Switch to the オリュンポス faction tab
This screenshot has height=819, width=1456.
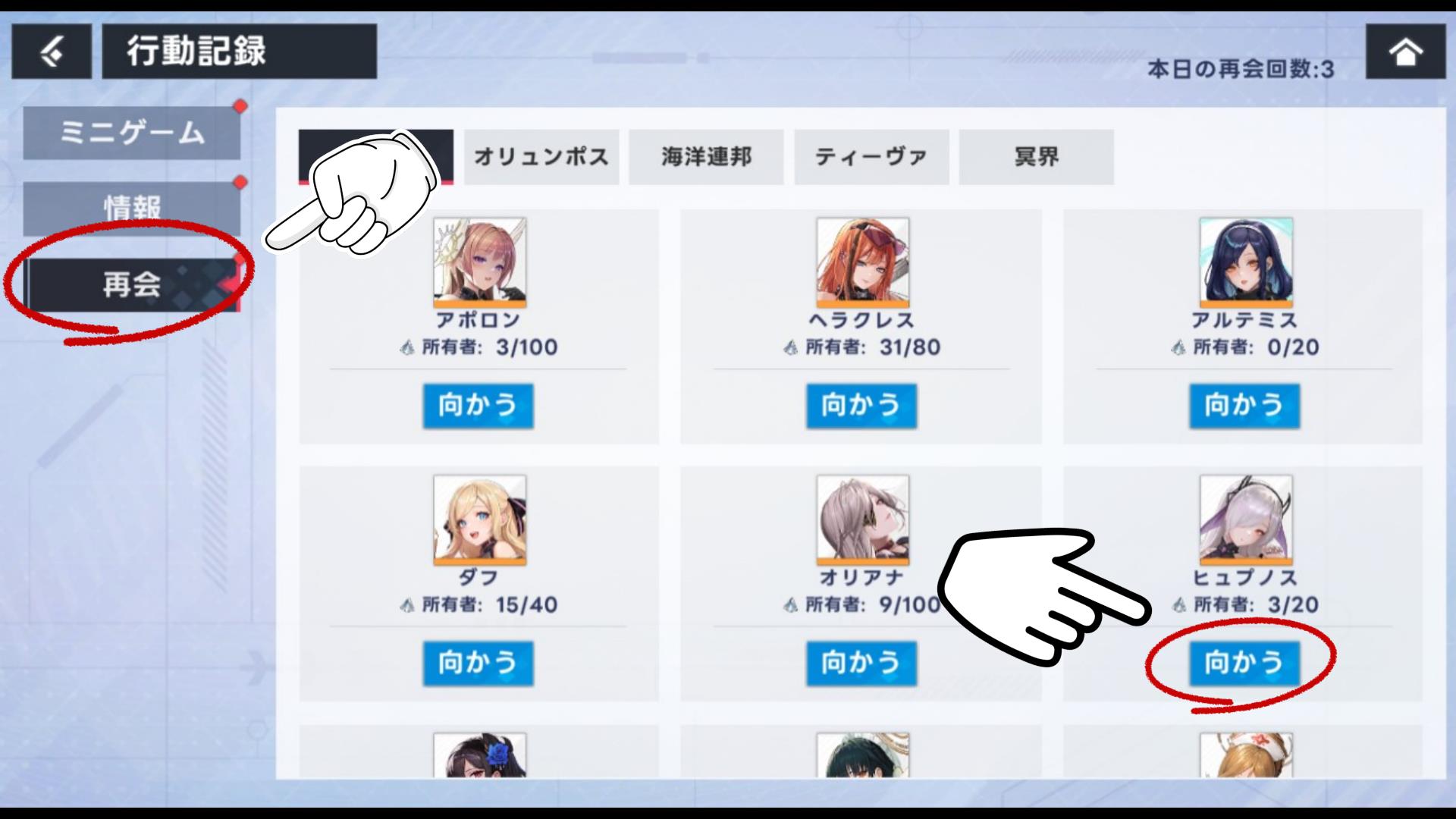point(541,157)
